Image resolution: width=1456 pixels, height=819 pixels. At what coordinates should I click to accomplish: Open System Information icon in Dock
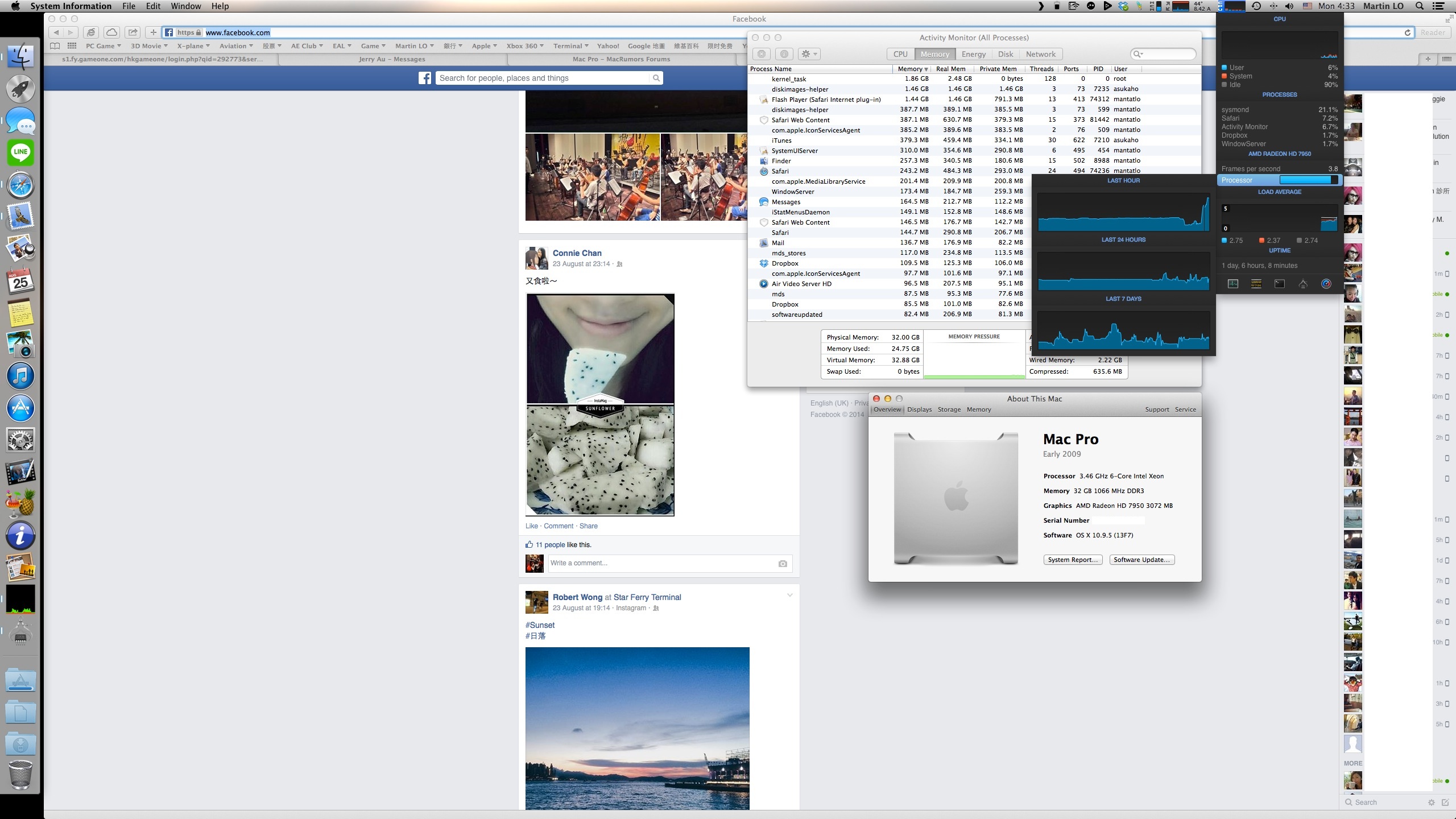click(20, 535)
